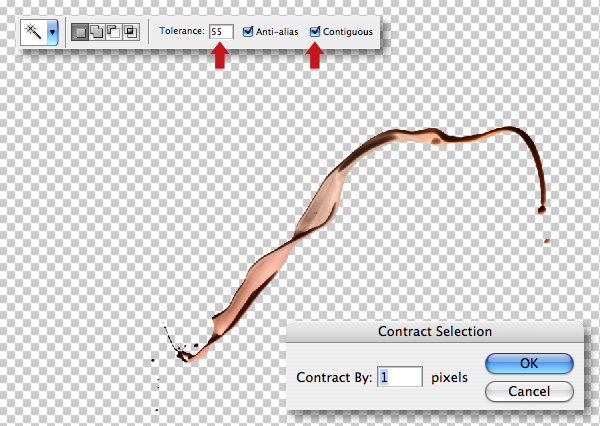The height and width of the screenshot is (426, 600).
Task: Cancel the Contract Selection dialog
Action: point(529,391)
